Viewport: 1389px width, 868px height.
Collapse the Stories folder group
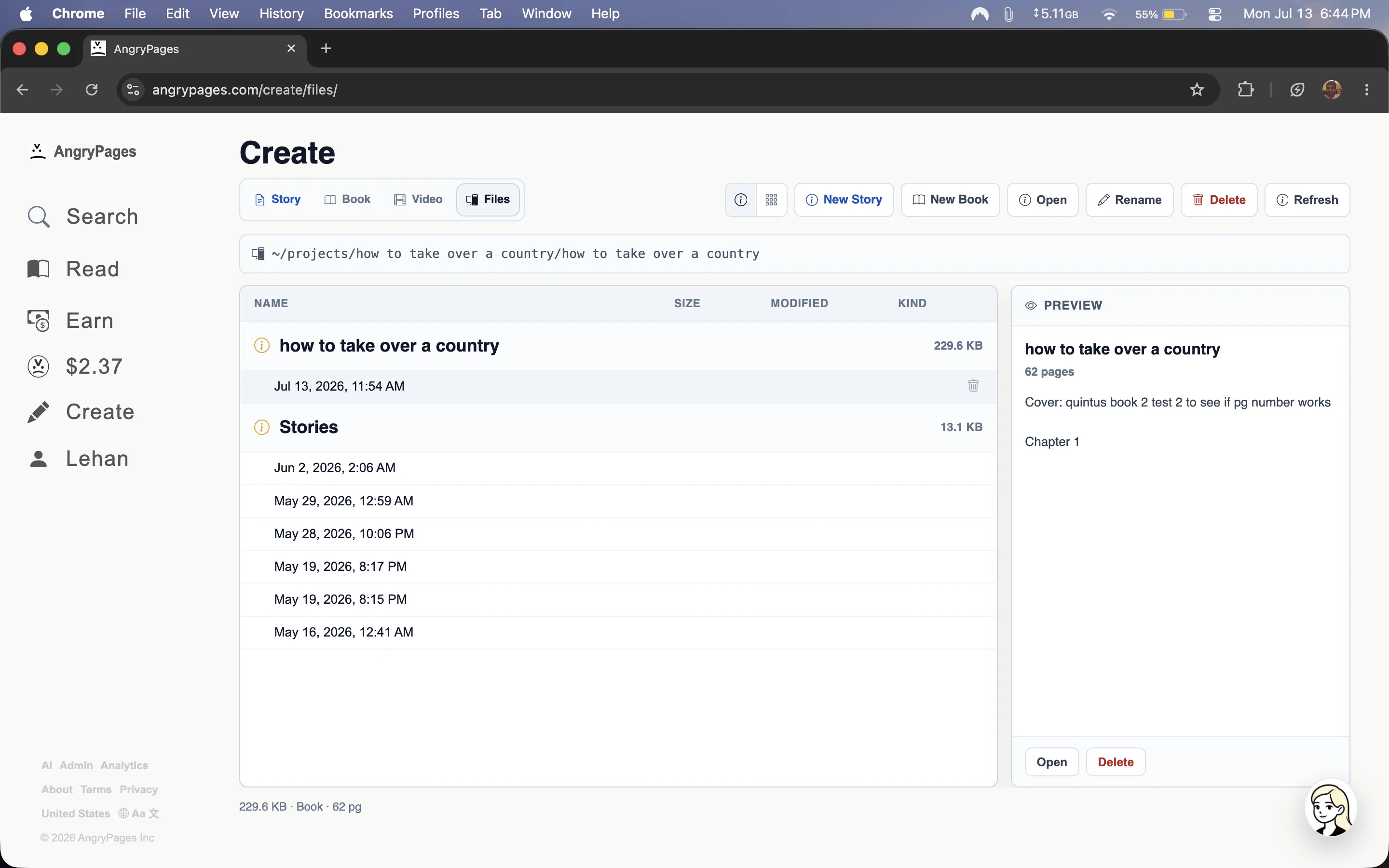[309, 427]
